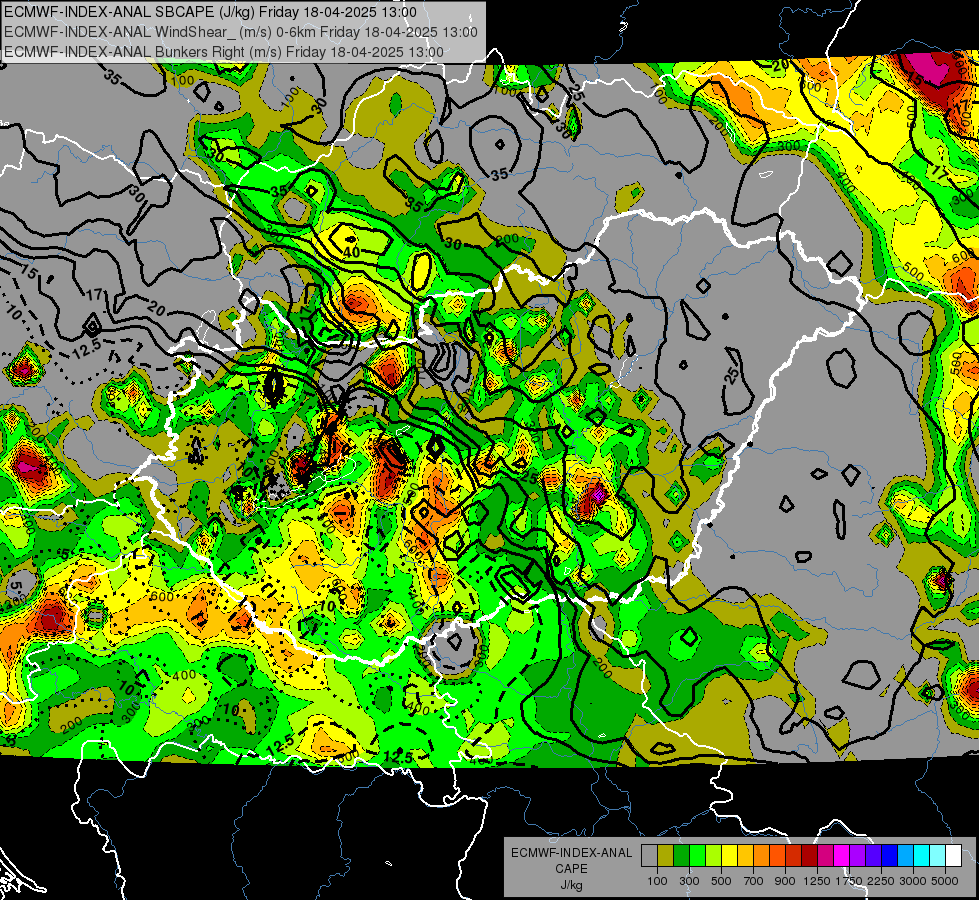The height and width of the screenshot is (900, 979).
Task: Select the gray legend swatch below 100
Action: tap(649, 856)
